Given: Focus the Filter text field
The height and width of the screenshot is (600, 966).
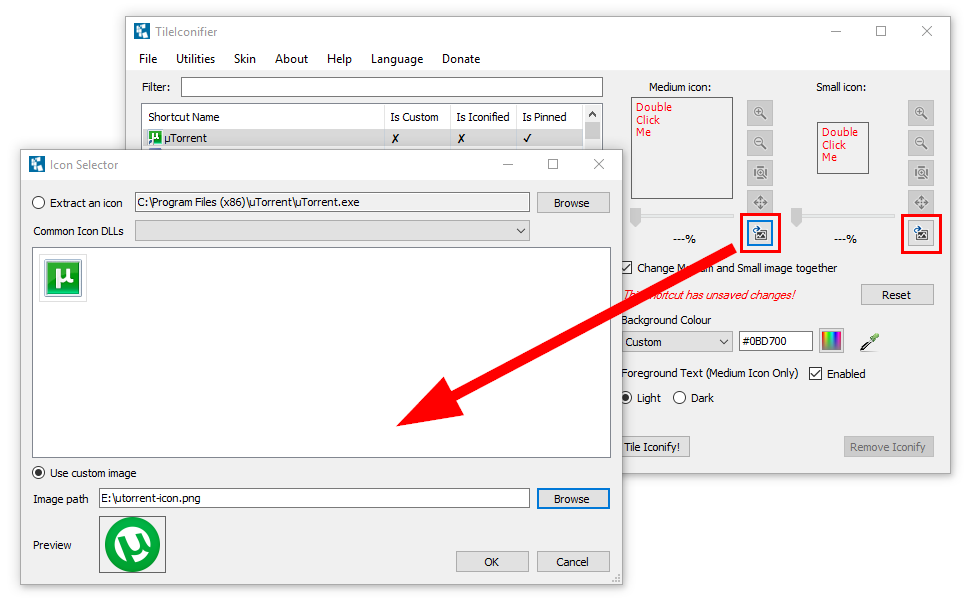Looking at the screenshot, I should click(392, 87).
